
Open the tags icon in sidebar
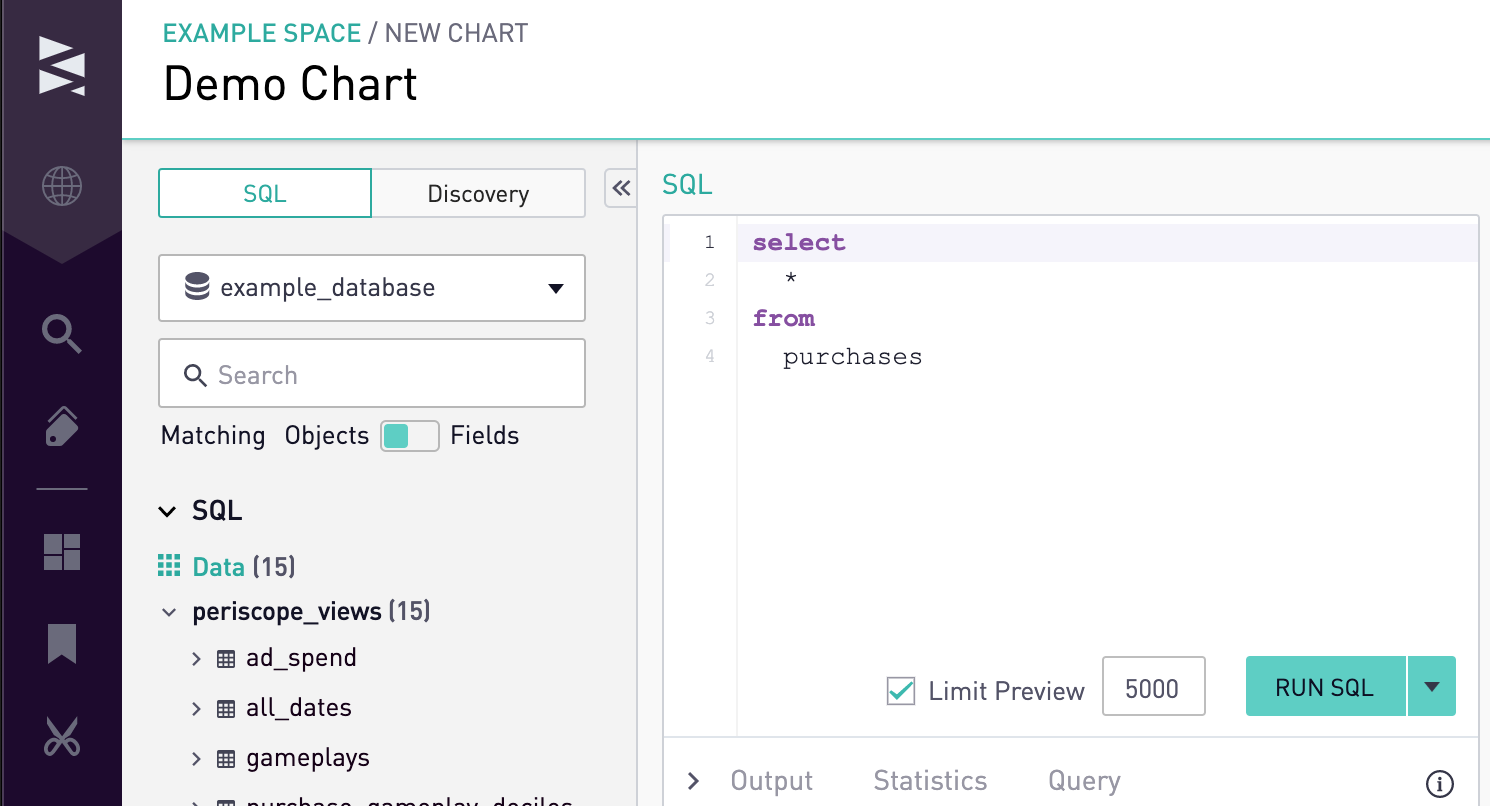point(62,427)
